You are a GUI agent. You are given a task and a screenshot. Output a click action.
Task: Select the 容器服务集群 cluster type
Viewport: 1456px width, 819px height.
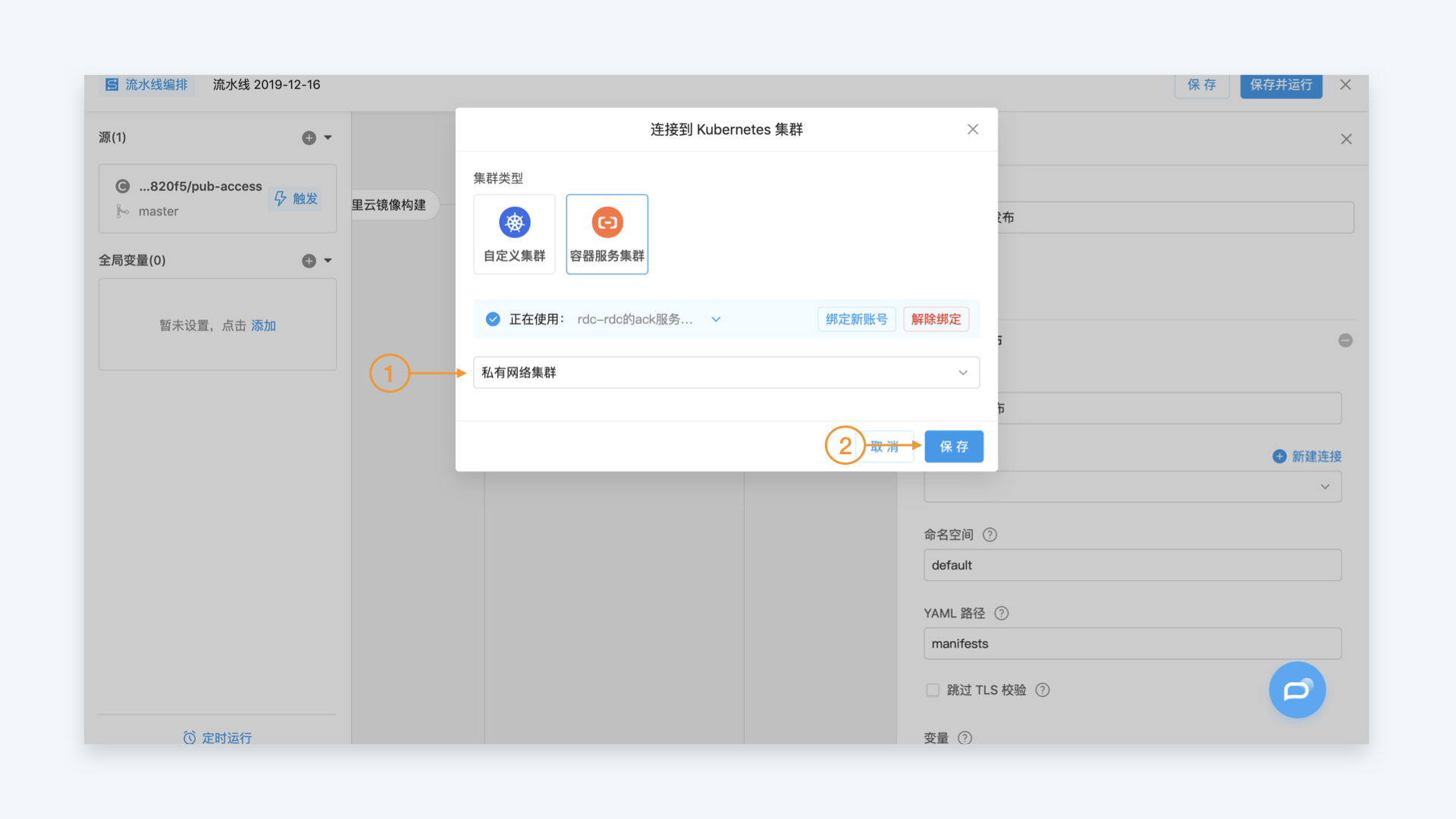607,234
